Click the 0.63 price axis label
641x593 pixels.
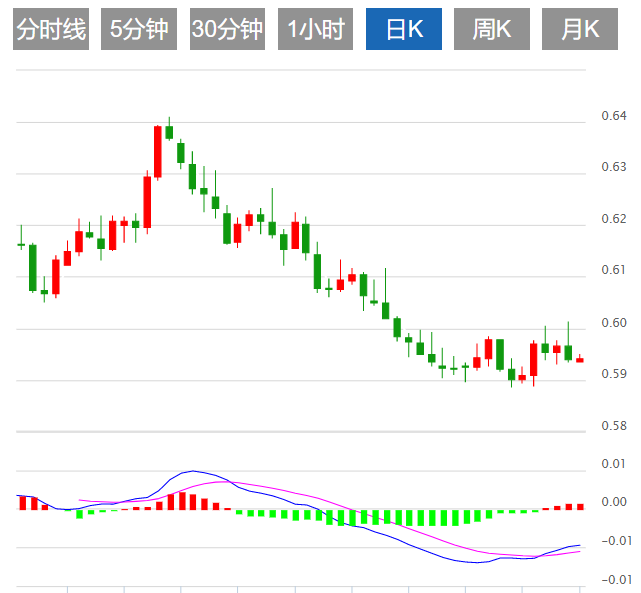pos(614,167)
